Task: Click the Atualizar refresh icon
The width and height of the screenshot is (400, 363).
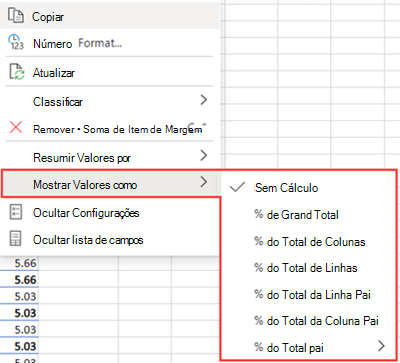Action: pos(17,72)
